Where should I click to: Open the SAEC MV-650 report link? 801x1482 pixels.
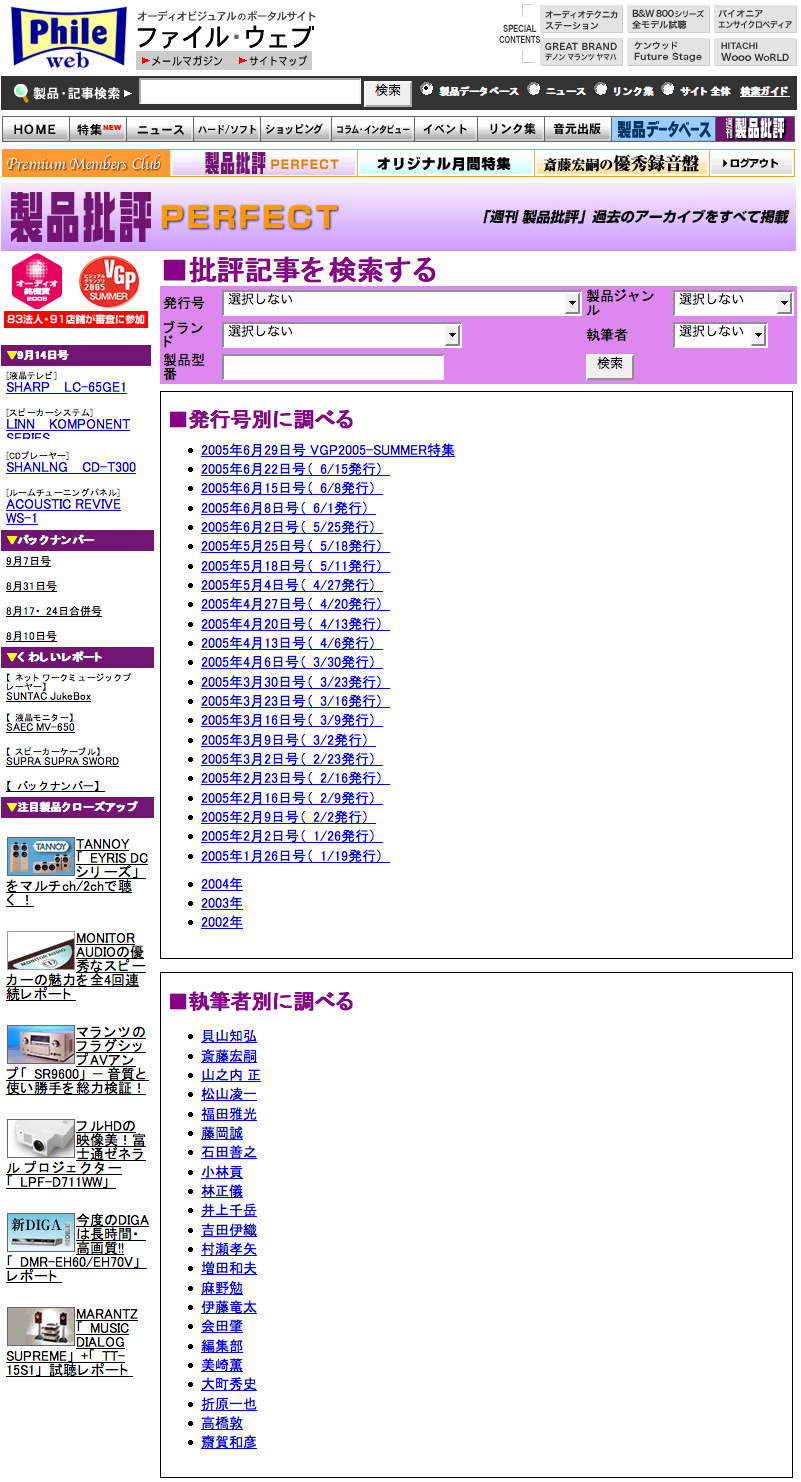click(x=40, y=727)
